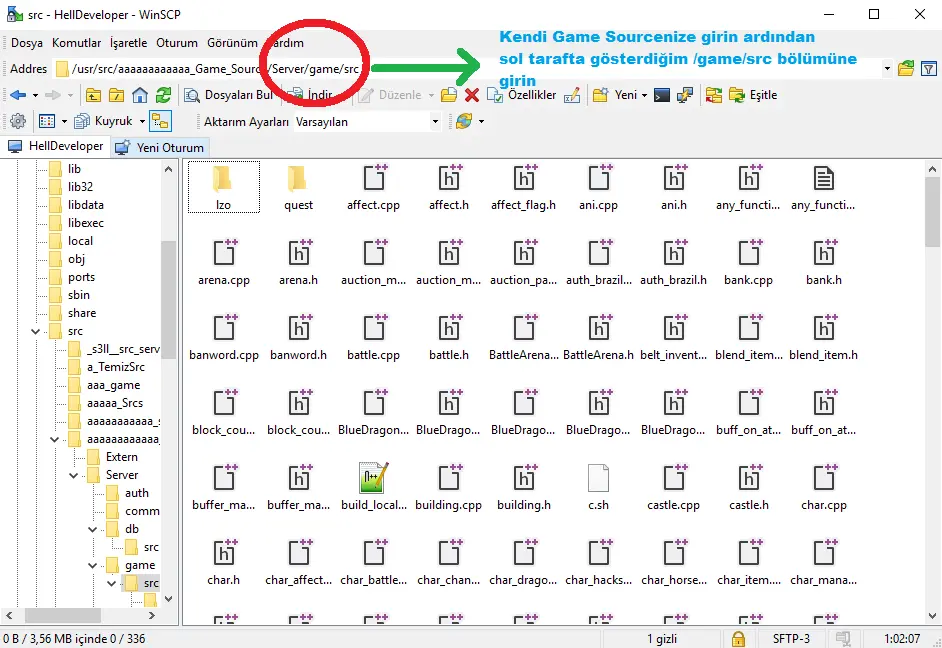Open the back history dropdown arrow
The image size is (942, 648).
[35, 95]
